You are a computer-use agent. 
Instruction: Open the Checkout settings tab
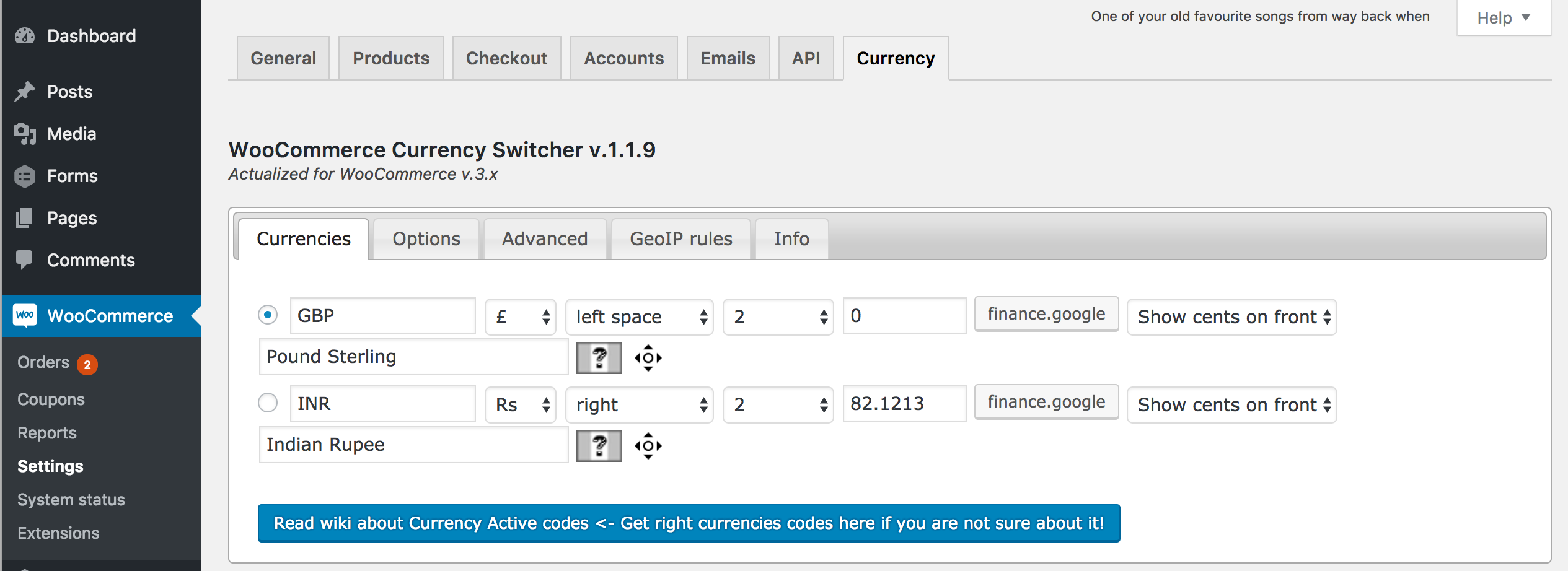point(507,58)
